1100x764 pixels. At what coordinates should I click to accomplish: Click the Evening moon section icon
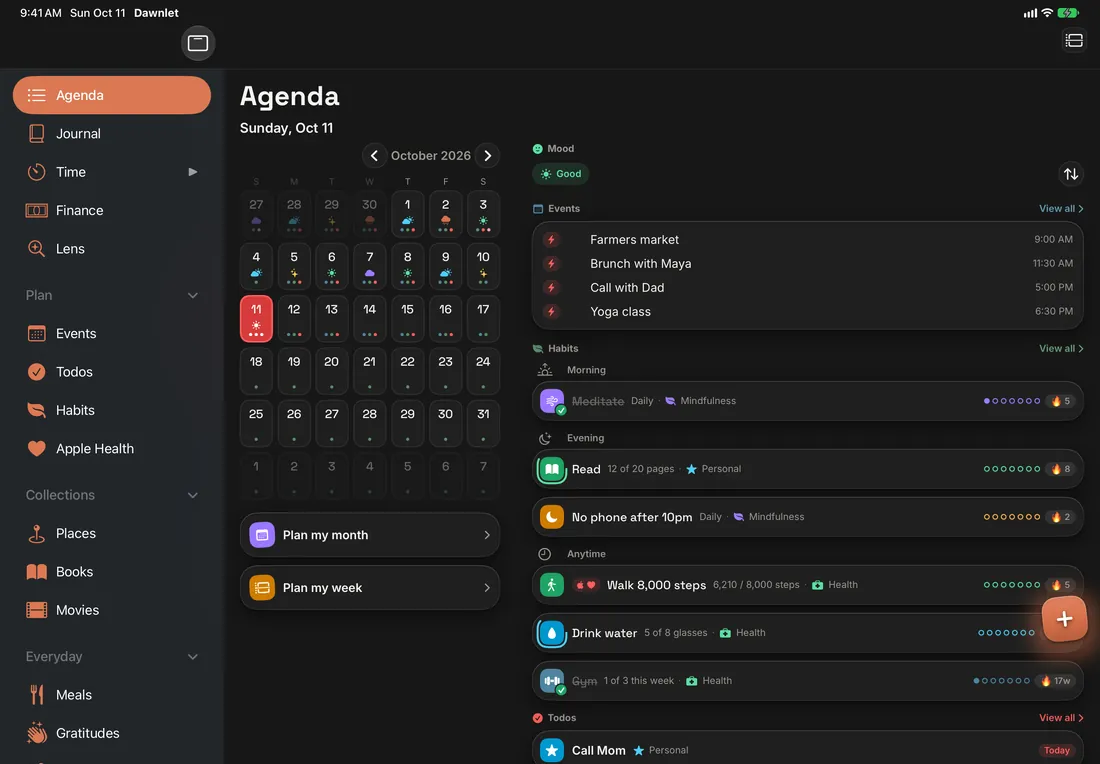544,438
